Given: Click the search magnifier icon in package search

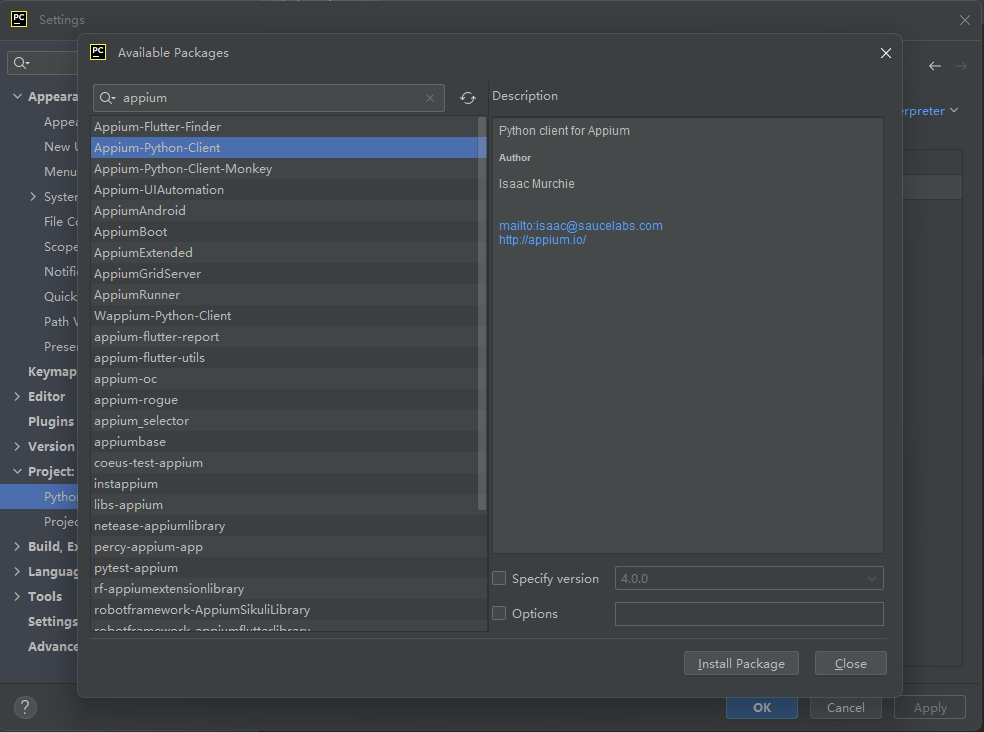Looking at the screenshot, I should coord(107,98).
